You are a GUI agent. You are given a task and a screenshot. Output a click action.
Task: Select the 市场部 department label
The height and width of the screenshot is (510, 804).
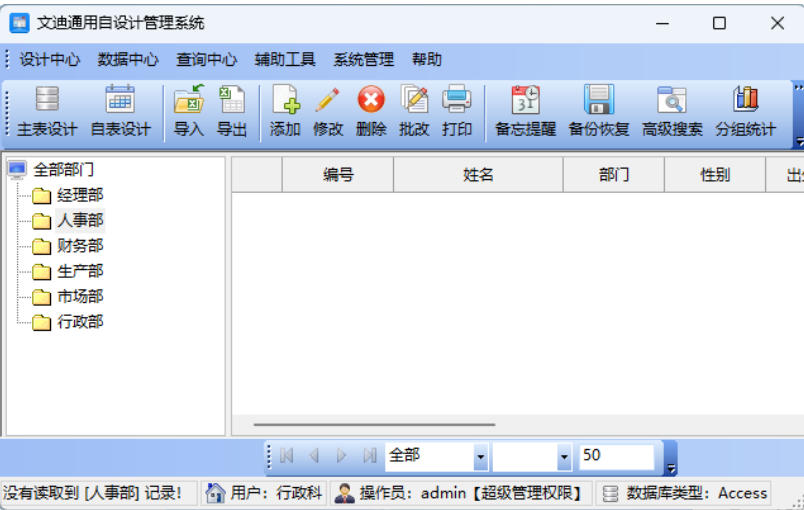[81, 296]
